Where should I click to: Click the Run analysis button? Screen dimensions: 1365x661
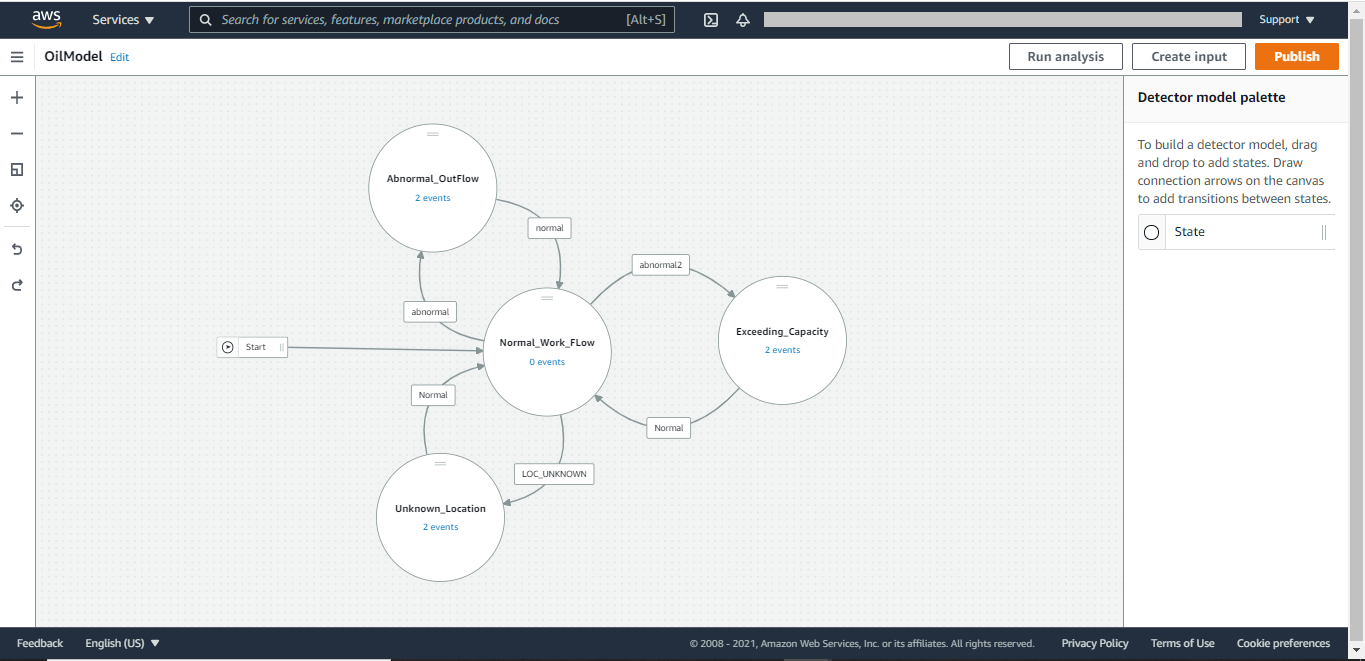[x=1066, y=57]
